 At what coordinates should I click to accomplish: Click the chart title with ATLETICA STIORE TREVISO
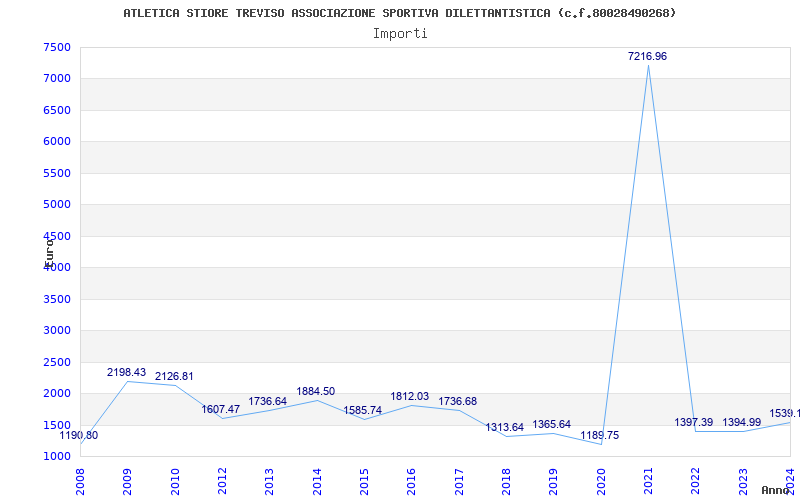click(x=400, y=13)
